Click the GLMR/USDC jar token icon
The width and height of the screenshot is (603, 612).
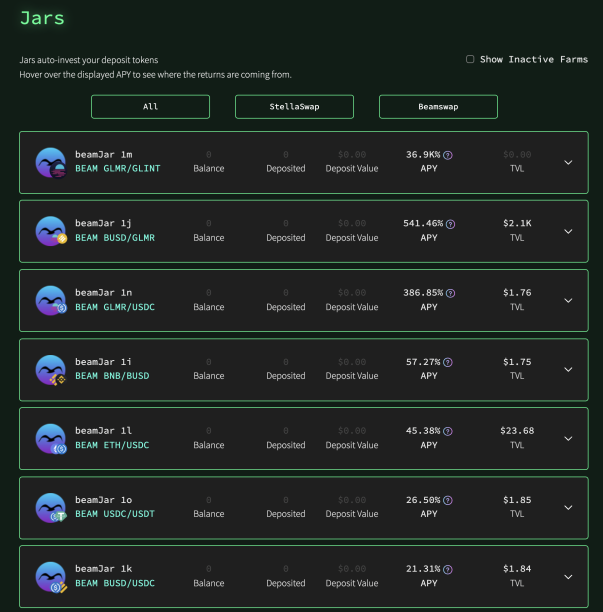(x=51, y=301)
